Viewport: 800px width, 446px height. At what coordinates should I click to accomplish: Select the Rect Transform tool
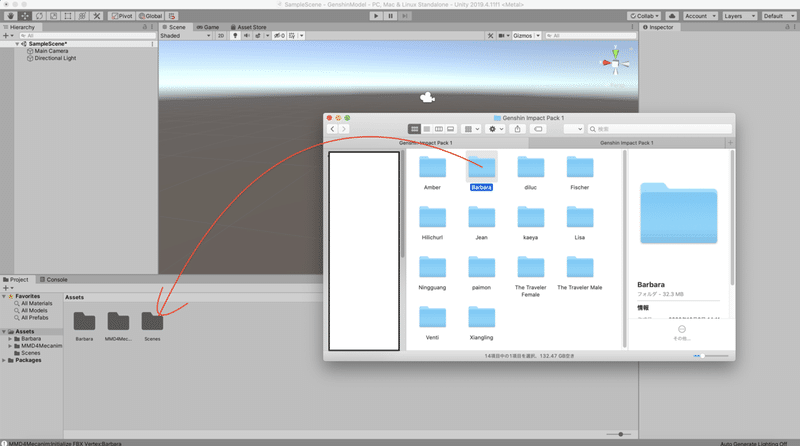click(x=67, y=16)
